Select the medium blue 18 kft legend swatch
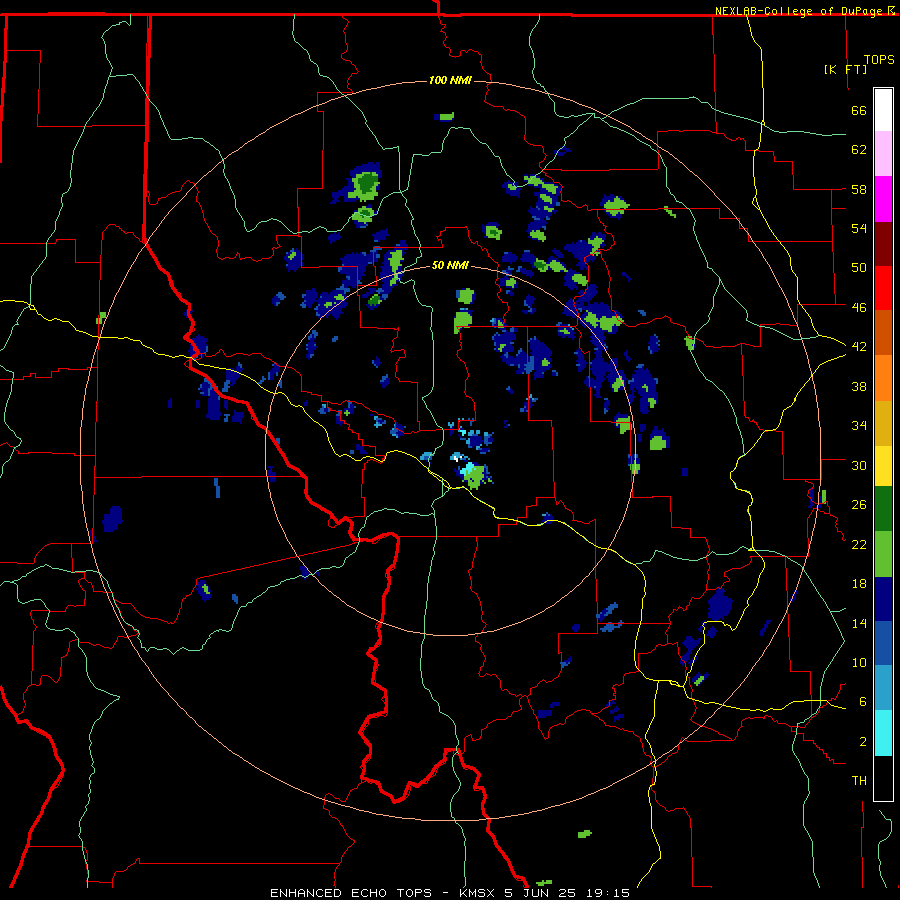 tap(883, 643)
